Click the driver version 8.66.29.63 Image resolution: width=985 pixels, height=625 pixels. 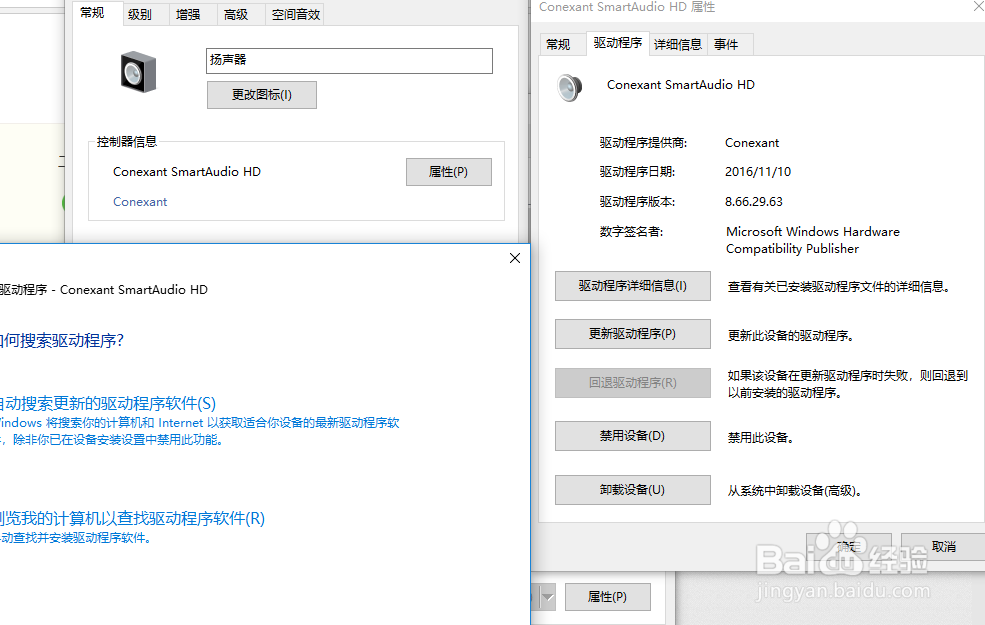pos(754,202)
